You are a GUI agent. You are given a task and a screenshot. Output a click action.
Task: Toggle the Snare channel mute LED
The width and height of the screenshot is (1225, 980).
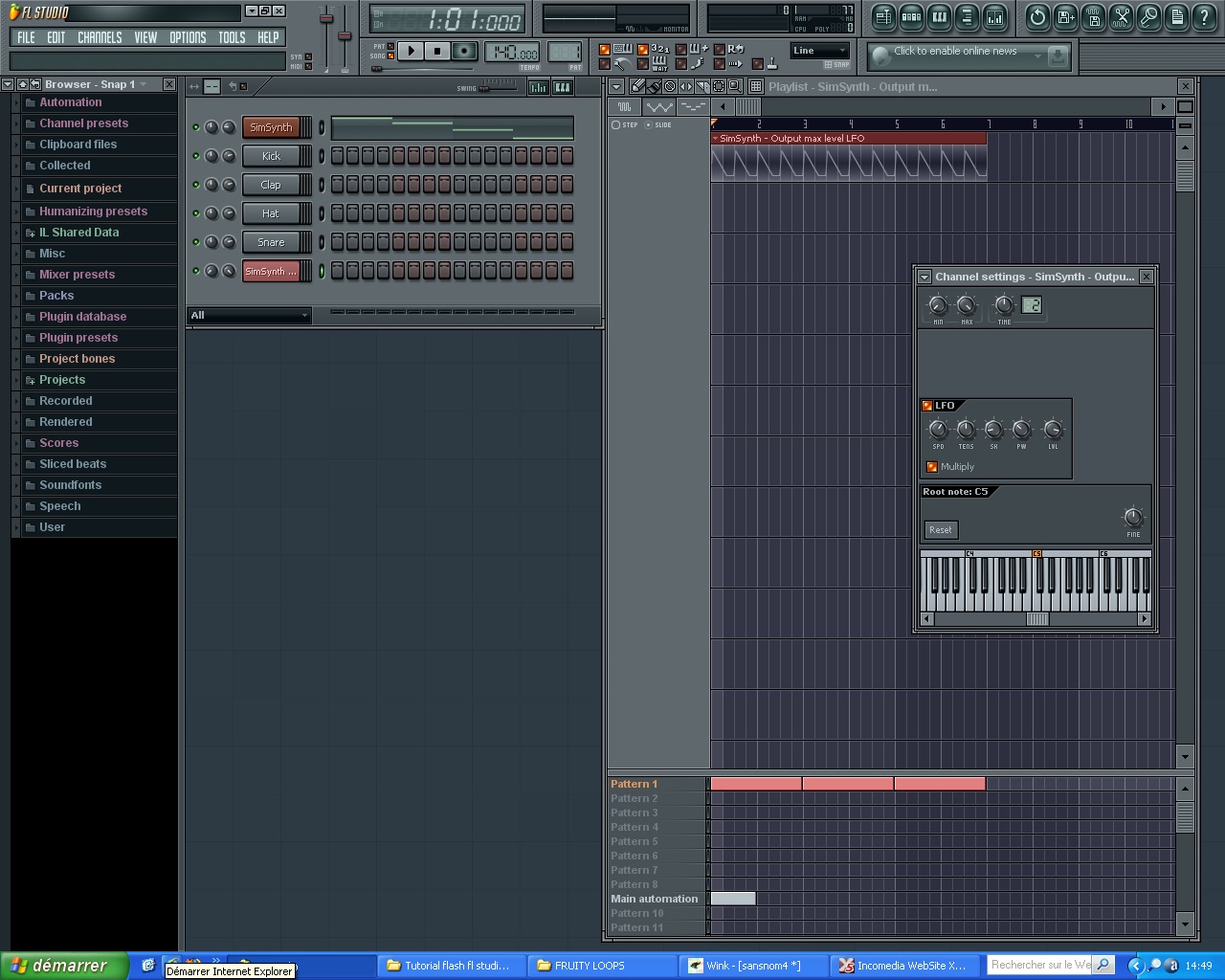[x=196, y=242]
